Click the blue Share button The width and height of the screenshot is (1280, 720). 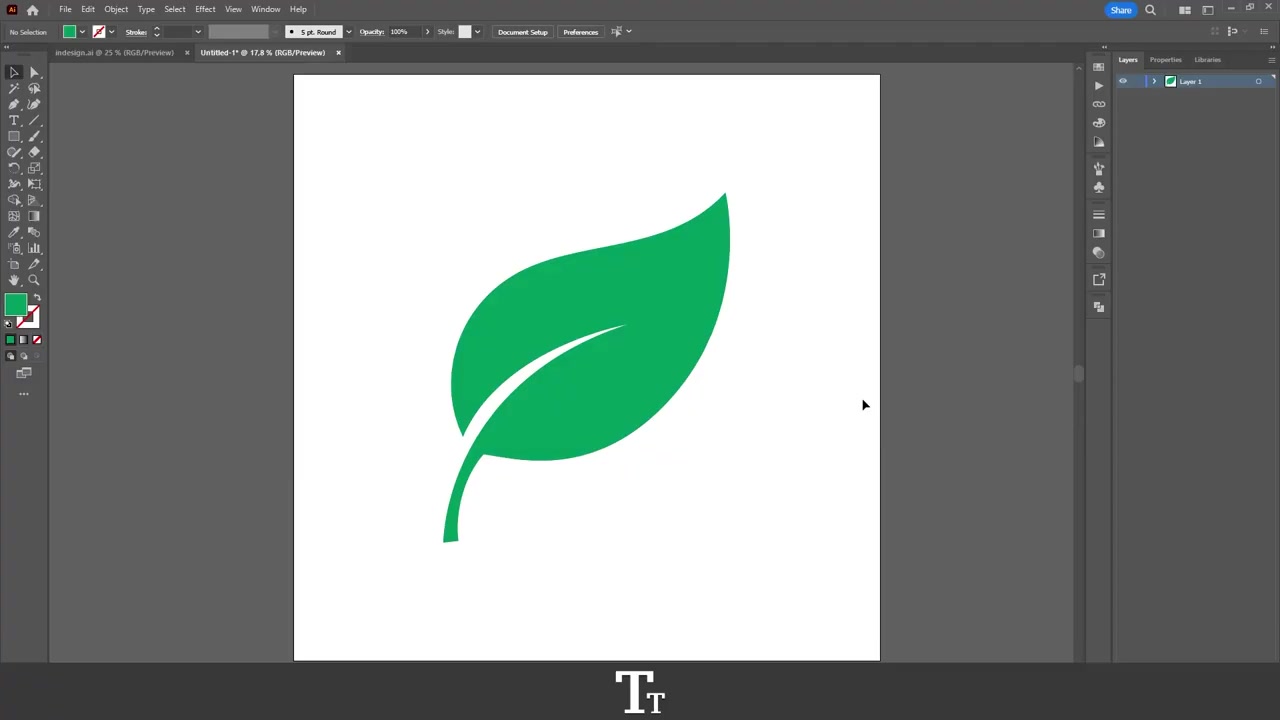pyautogui.click(x=1120, y=10)
